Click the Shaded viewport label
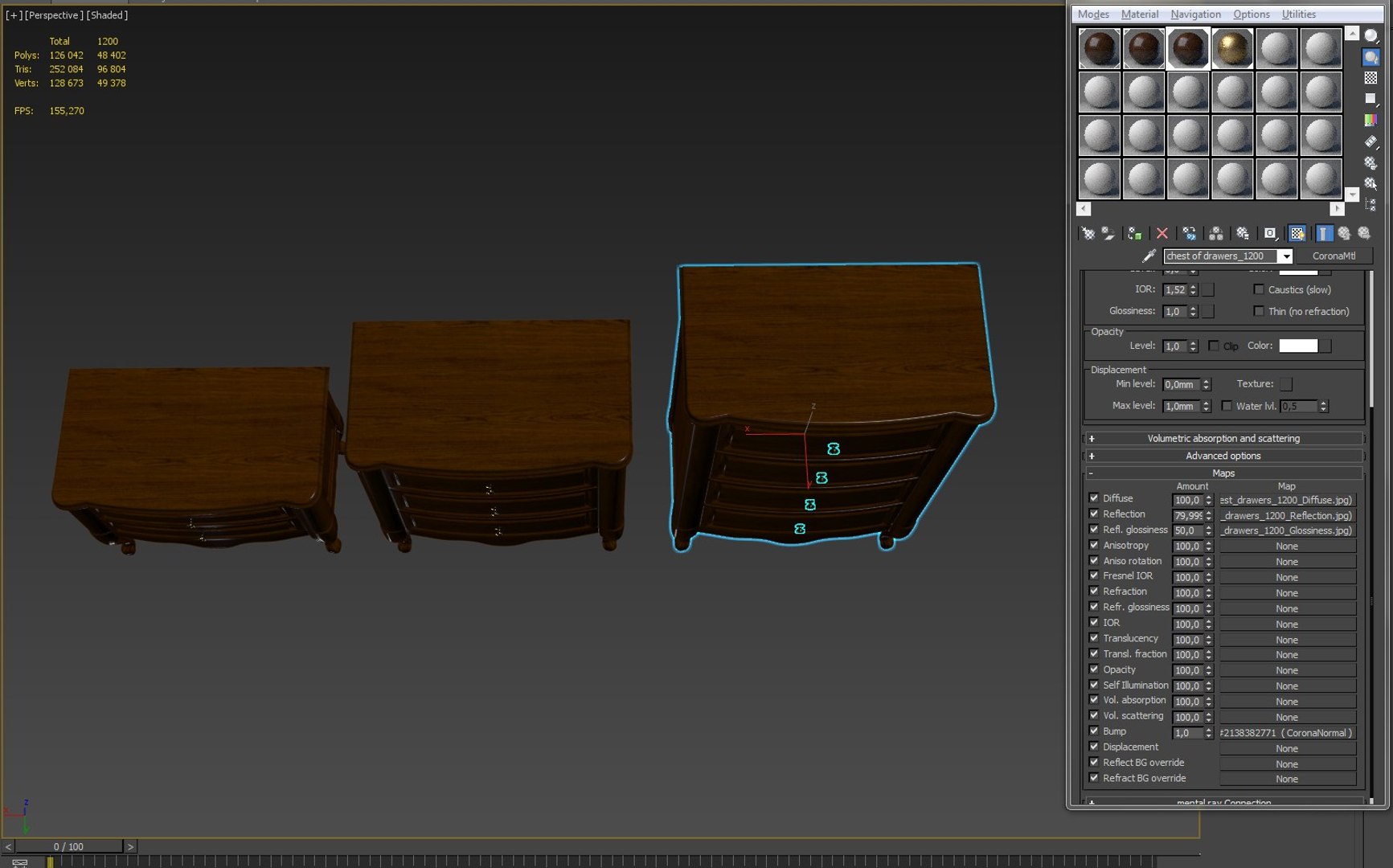Screen dimensions: 1393x868 [107, 15]
